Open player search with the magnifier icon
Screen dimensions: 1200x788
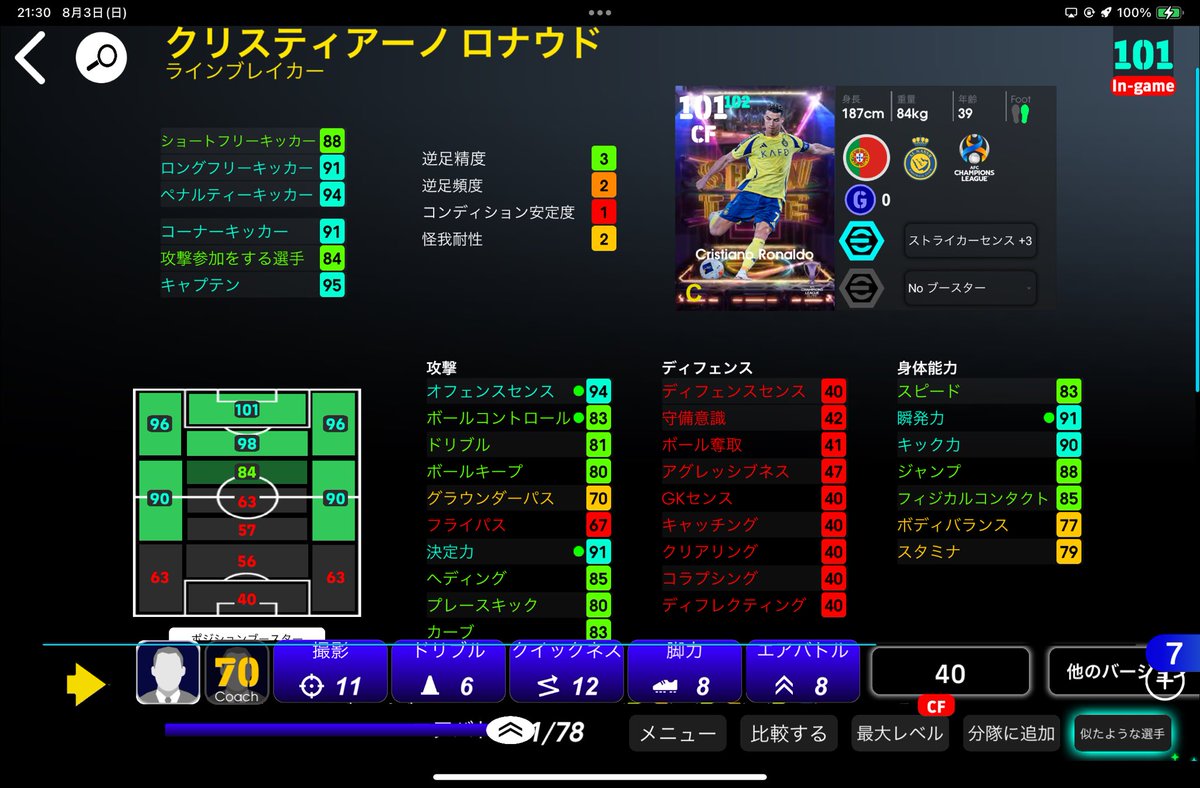click(101, 59)
